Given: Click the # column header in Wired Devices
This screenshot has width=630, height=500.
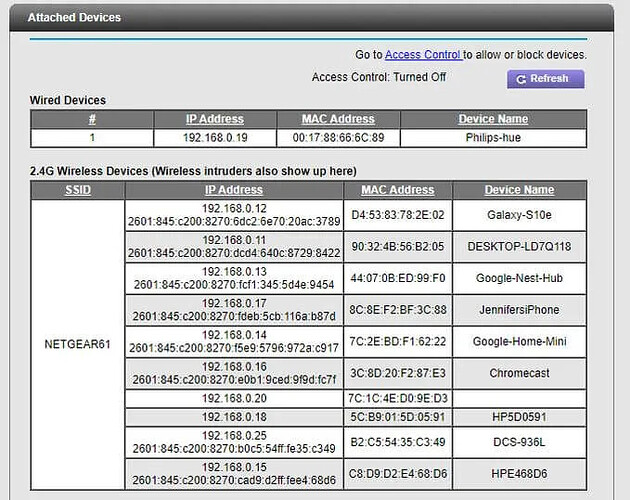Looking at the screenshot, I should tap(92, 119).
